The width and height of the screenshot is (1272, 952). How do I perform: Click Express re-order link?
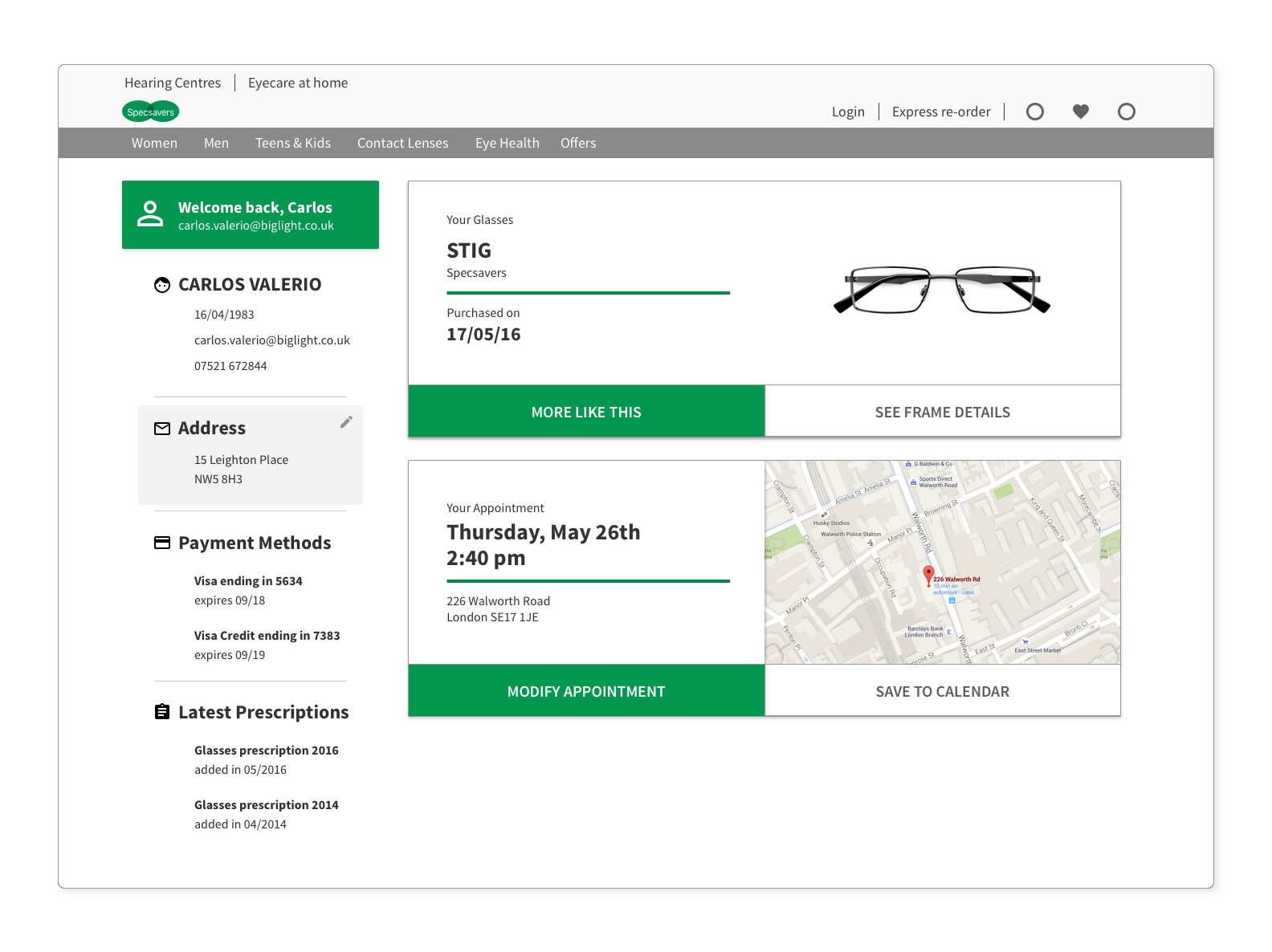(x=941, y=112)
